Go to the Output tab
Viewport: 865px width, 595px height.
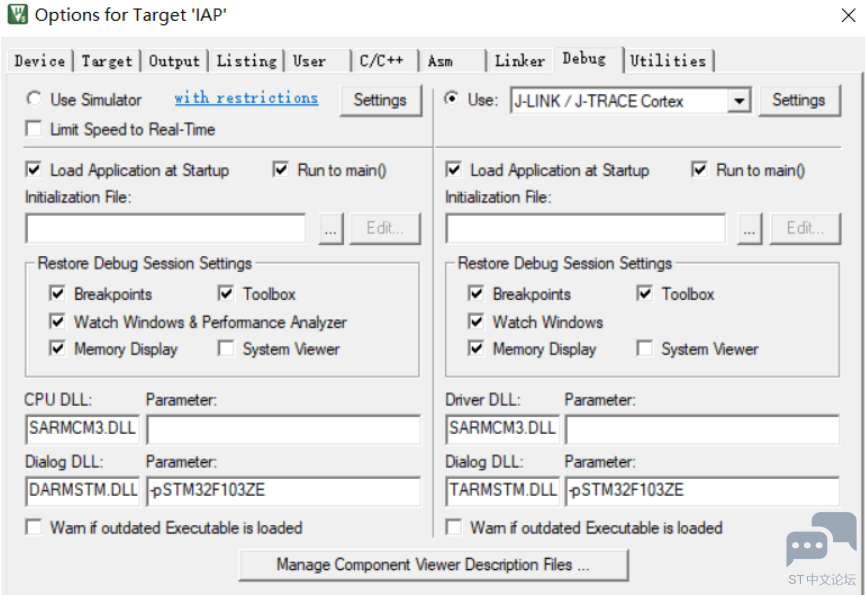point(174,61)
